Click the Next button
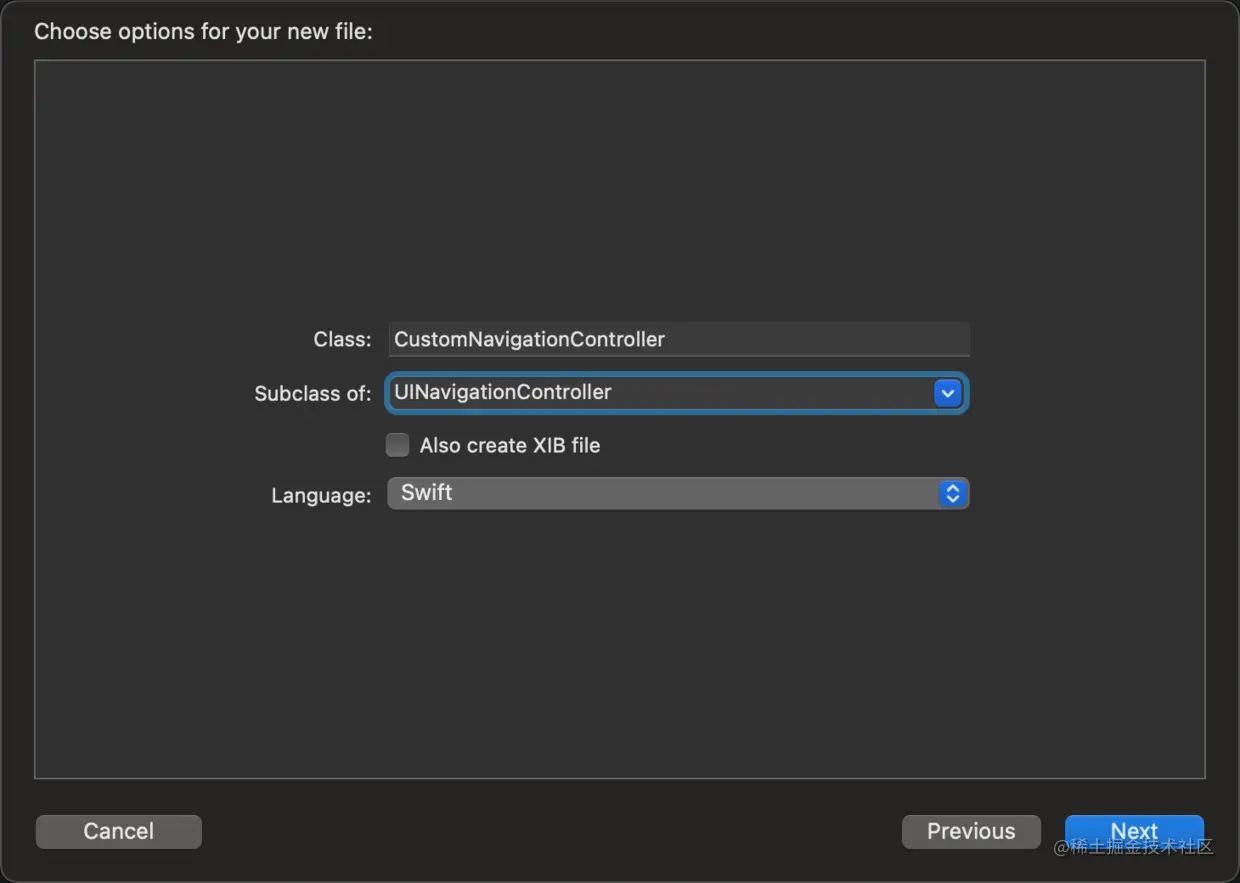 point(1134,831)
